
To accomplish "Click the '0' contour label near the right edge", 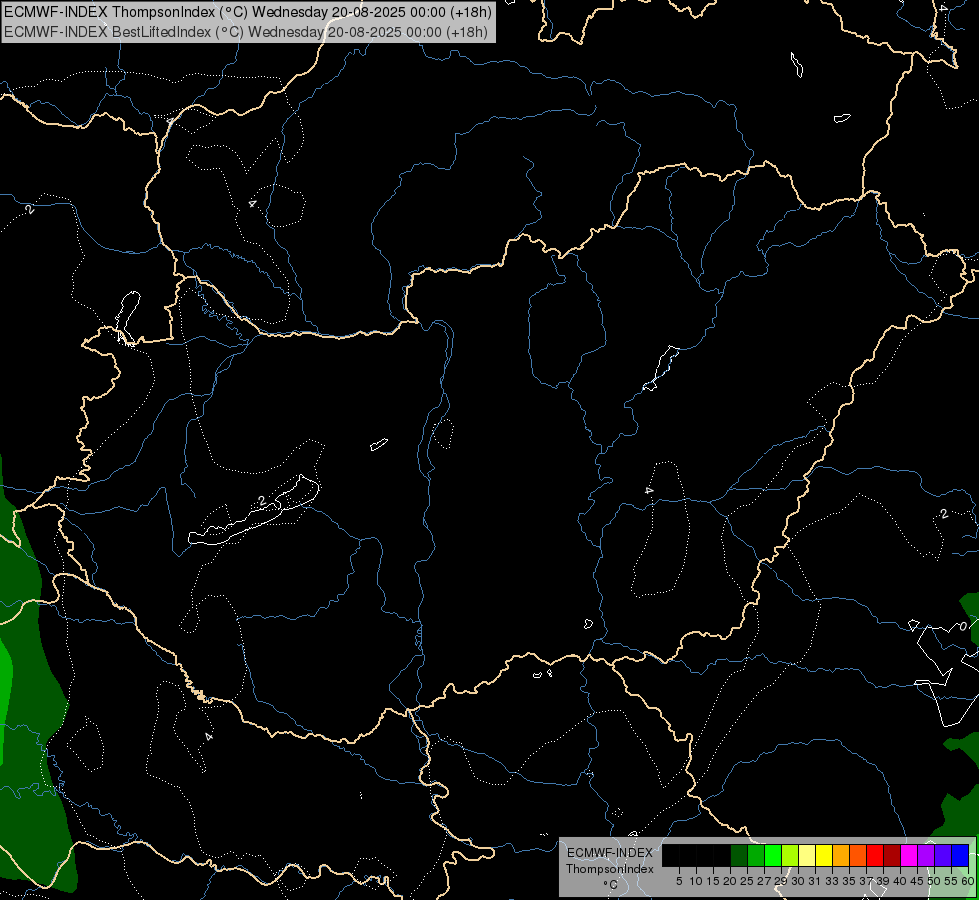I will point(963,626).
